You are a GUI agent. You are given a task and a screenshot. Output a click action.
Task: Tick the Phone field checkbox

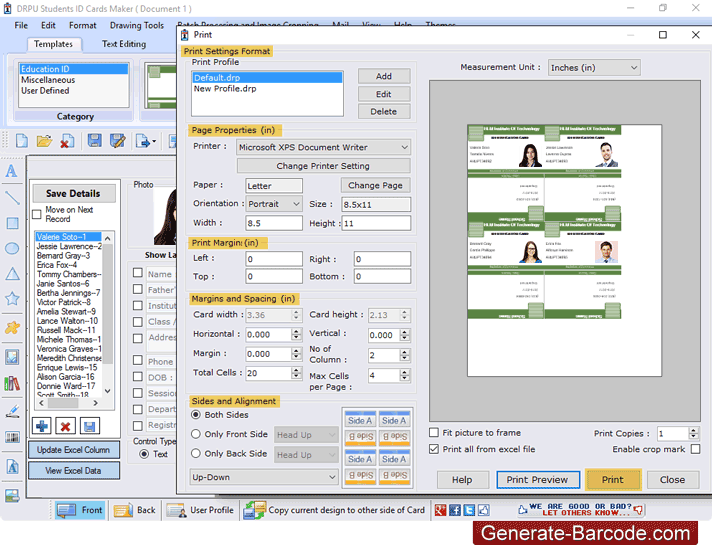pyautogui.click(x=138, y=360)
